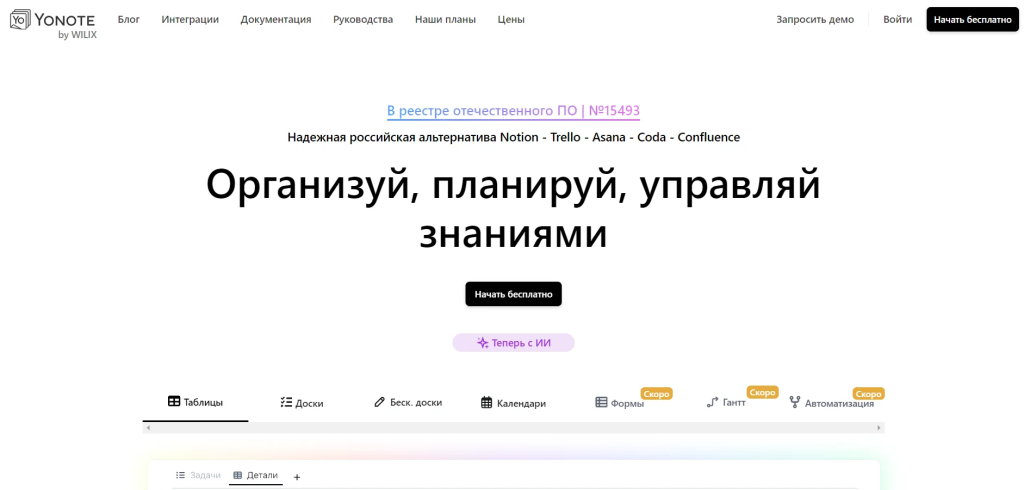The width and height of the screenshot is (1024, 490).
Task: Click the left arrow of the tabs scrollbar
Action: 148,428
